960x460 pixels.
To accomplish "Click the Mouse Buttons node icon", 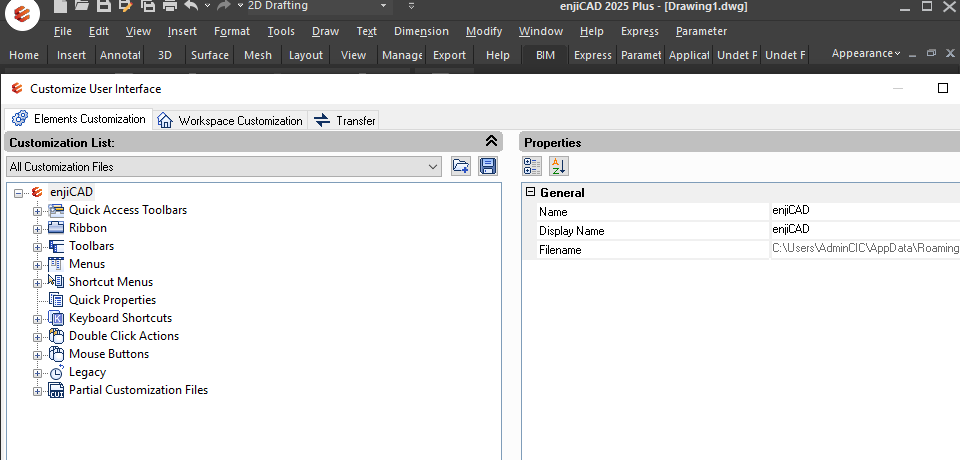I will coord(56,354).
